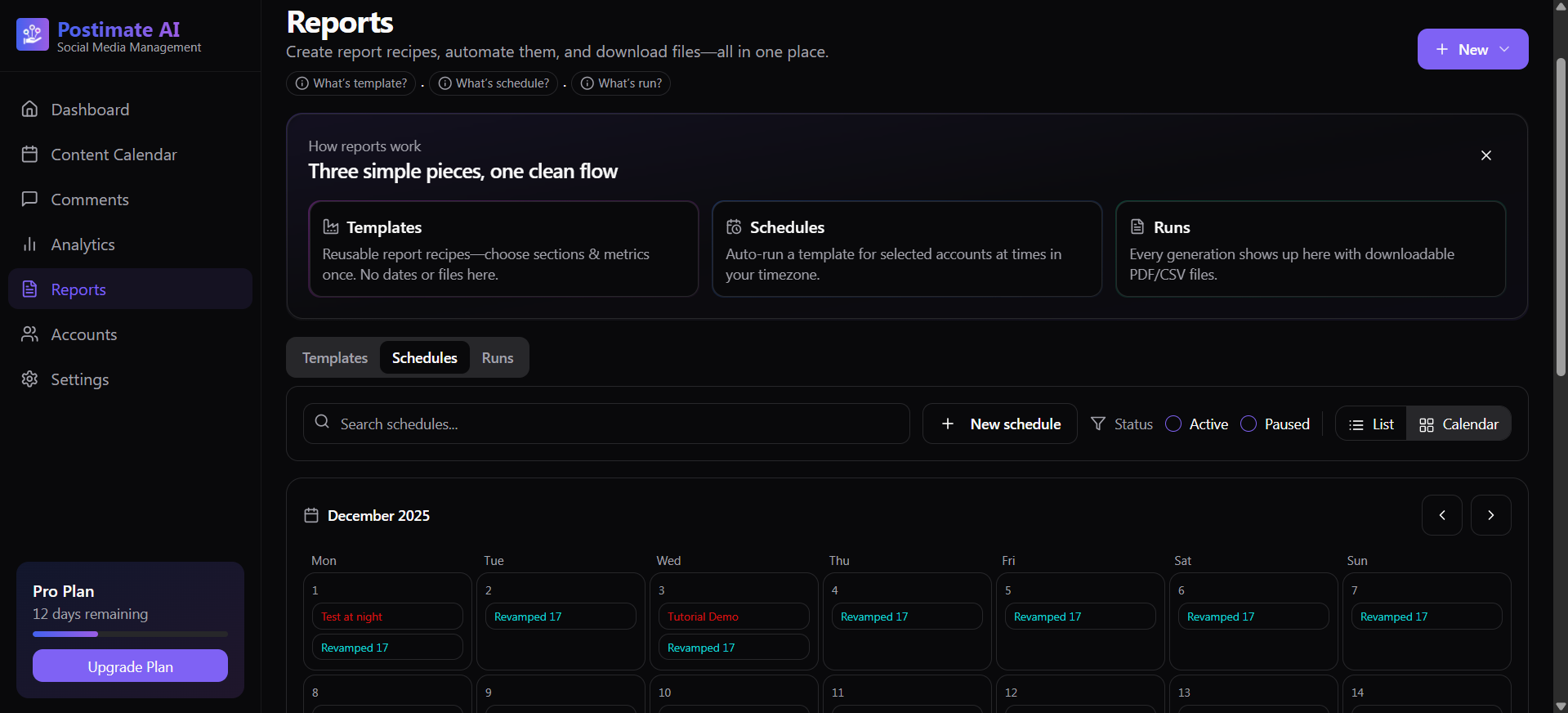Image resolution: width=1568 pixels, height=713 pixels.
Task: Click the Schedules card calendar-clock icon
Action: pyautogui.click(x=735, y=226)
